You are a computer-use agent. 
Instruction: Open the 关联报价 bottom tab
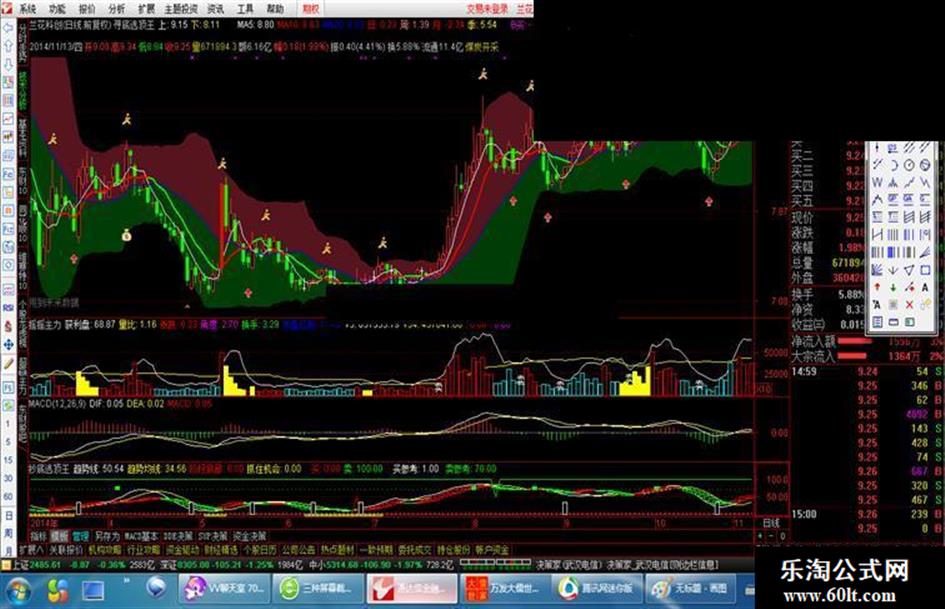[66, 550]
